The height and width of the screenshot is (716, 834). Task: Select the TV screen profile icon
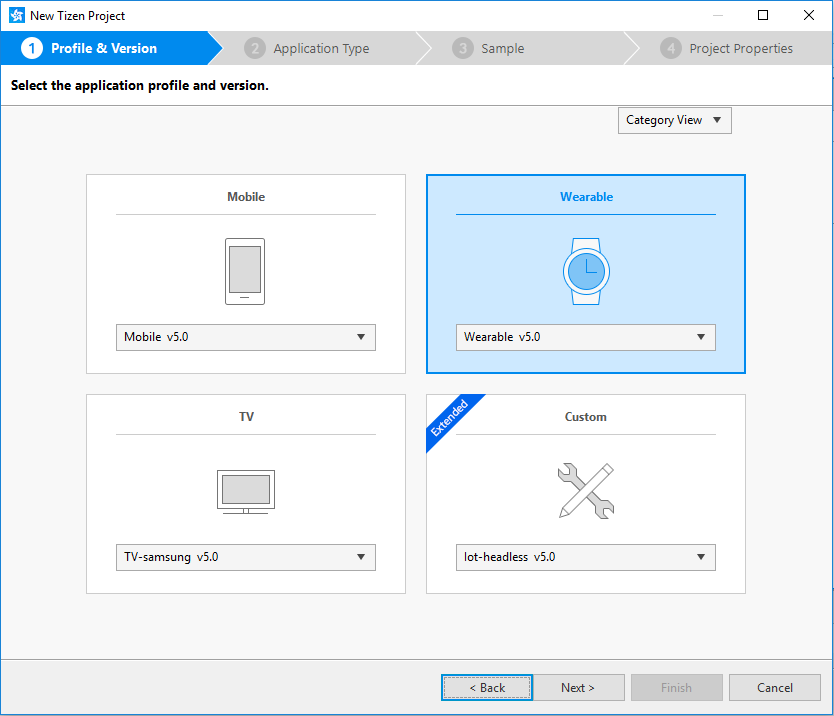pyautogui.click(x=245, y=490)
